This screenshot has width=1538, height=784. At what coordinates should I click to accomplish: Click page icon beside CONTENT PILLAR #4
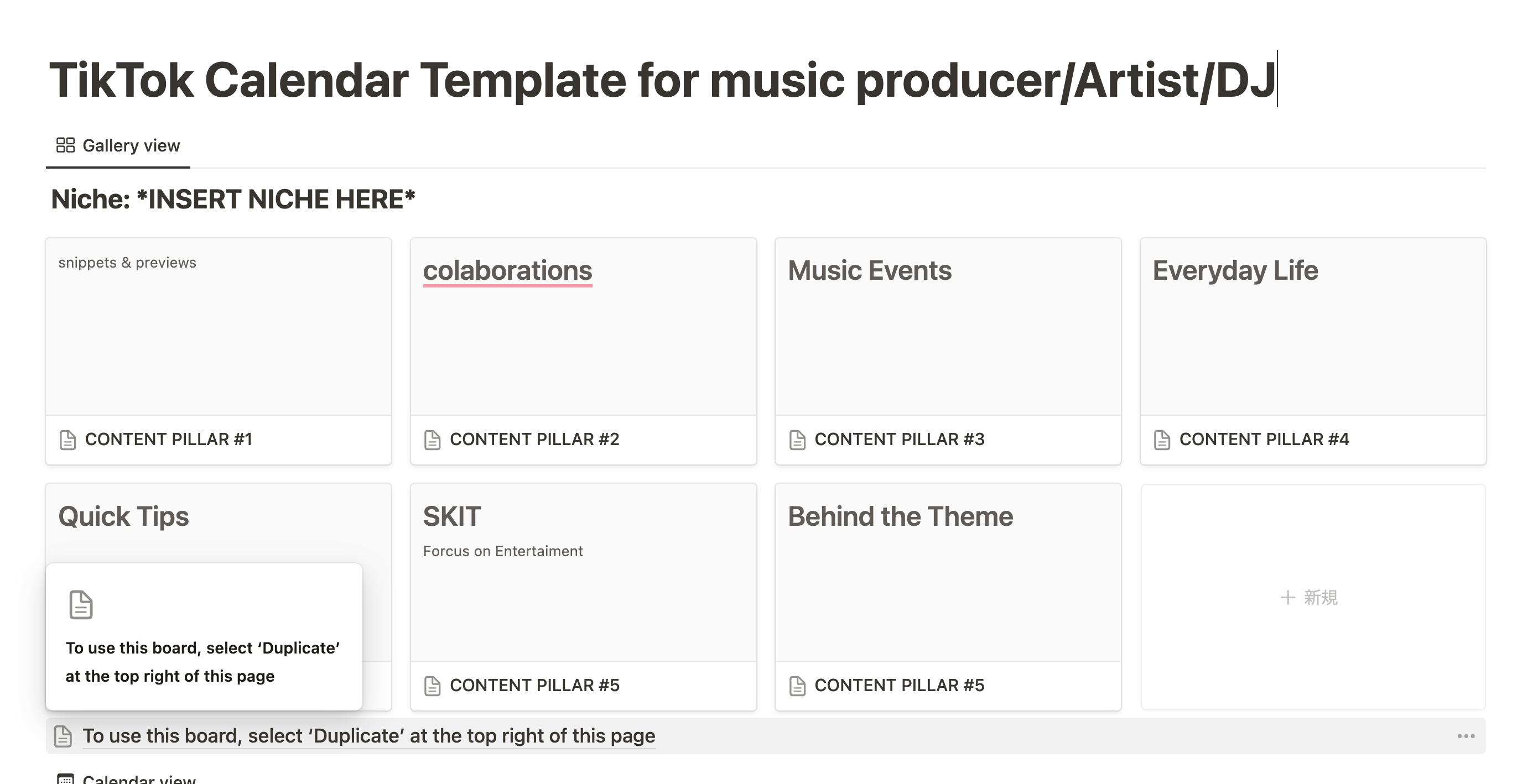(1162, 440)
